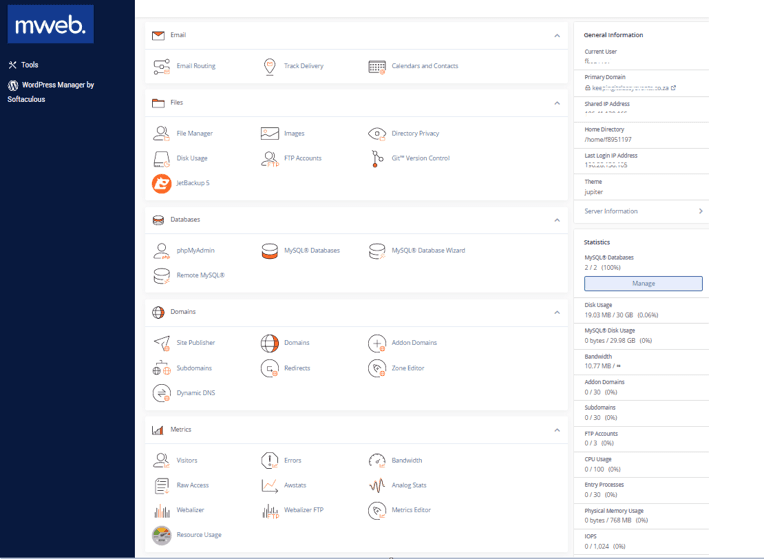Open the Git Version Control icon
764x559 pixels.
point(377,158)
